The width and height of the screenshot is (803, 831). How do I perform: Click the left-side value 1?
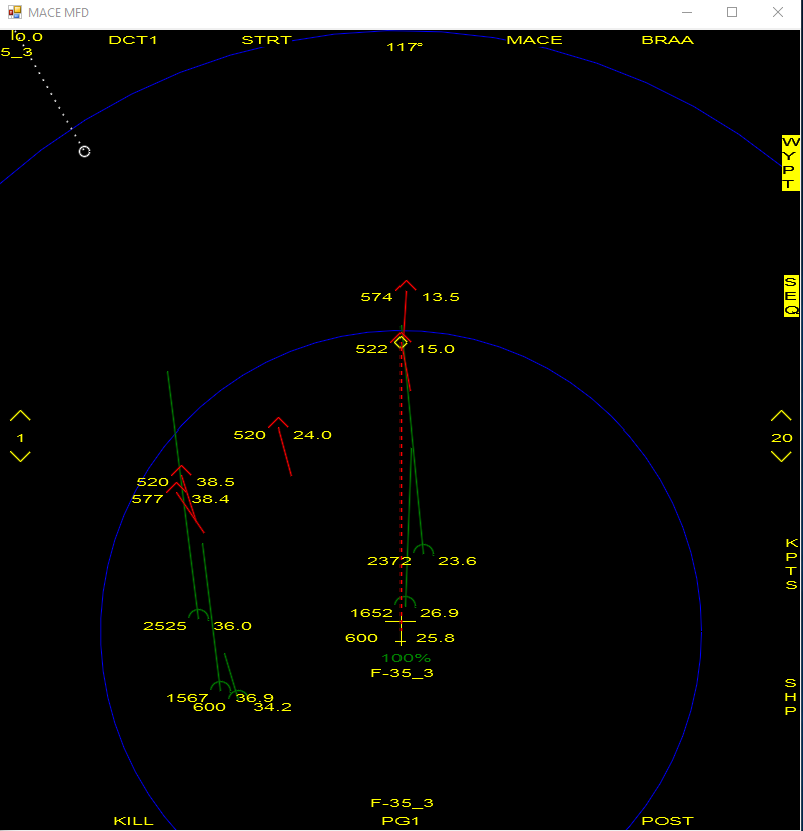click(x=20, y=438)
